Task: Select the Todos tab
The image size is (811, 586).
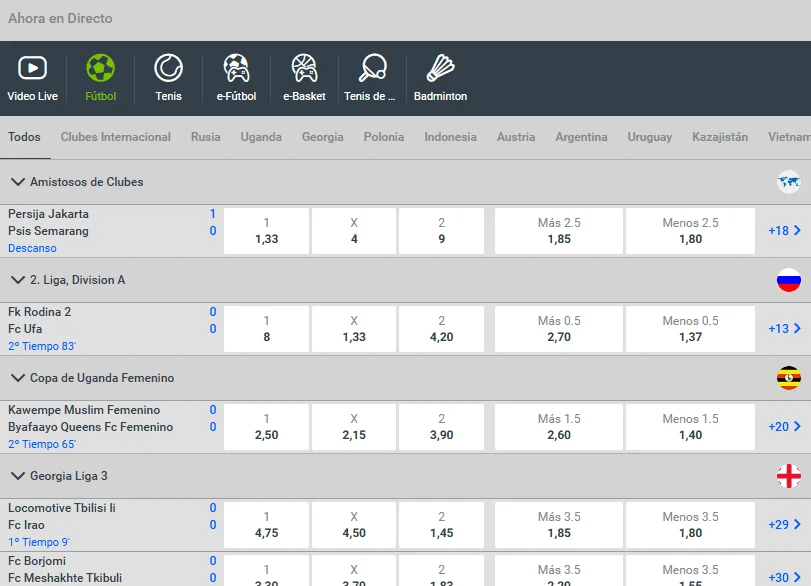Action: (24, 137)
